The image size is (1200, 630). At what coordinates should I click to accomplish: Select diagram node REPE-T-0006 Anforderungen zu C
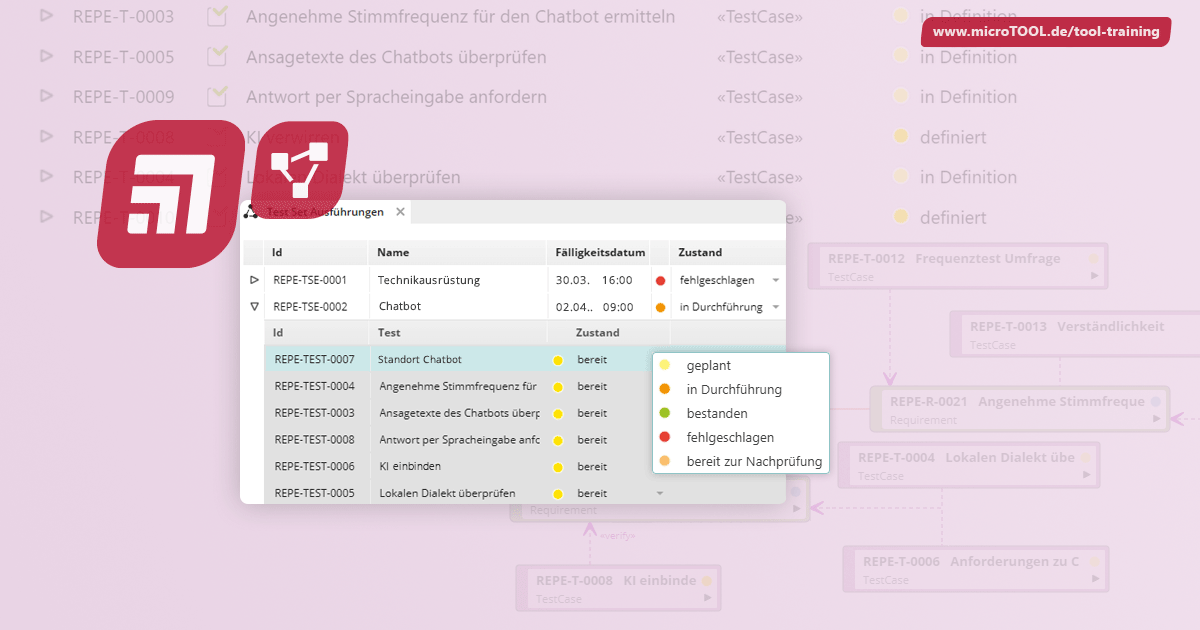975,570
